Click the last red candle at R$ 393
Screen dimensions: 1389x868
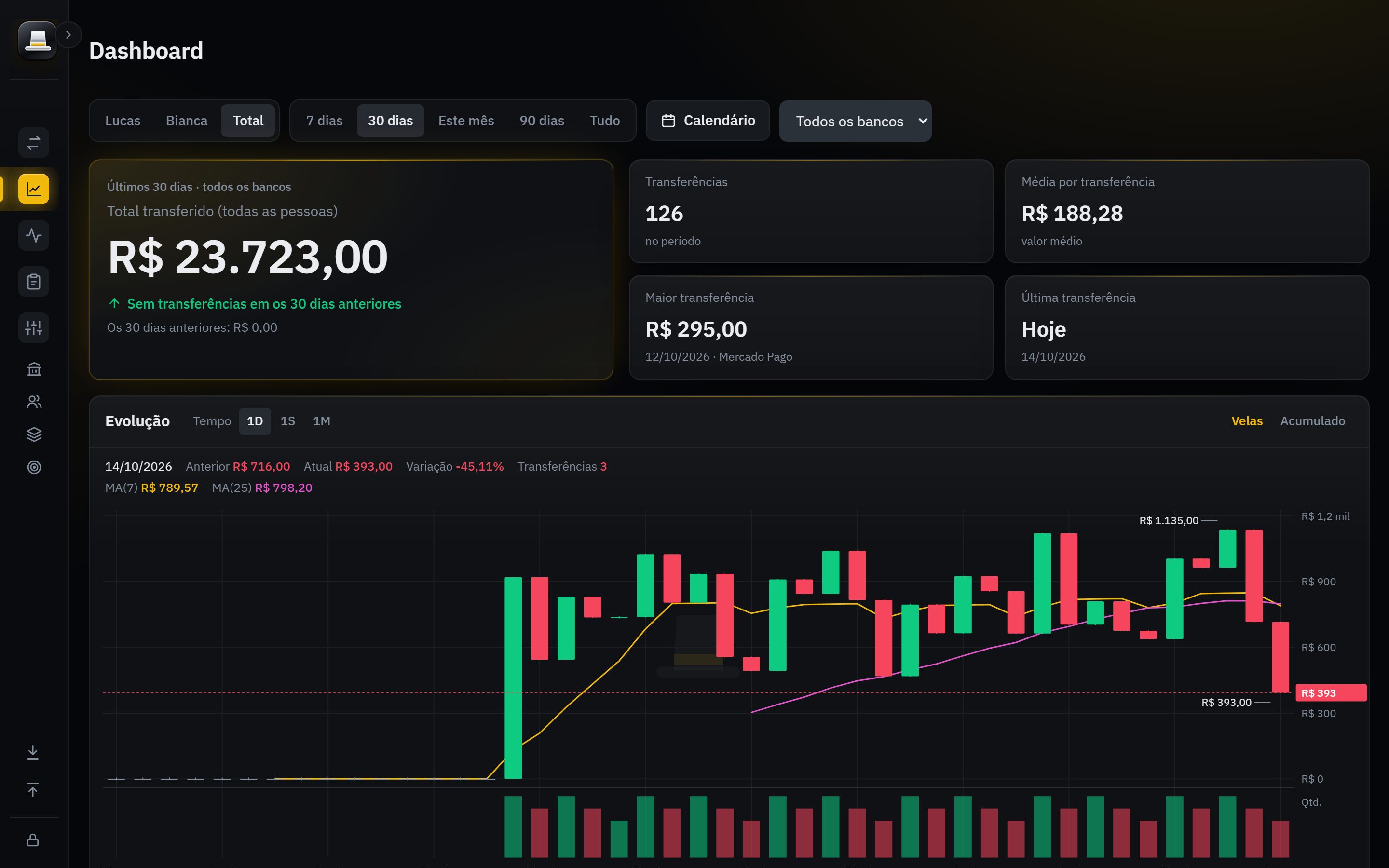click(1280, 657)
